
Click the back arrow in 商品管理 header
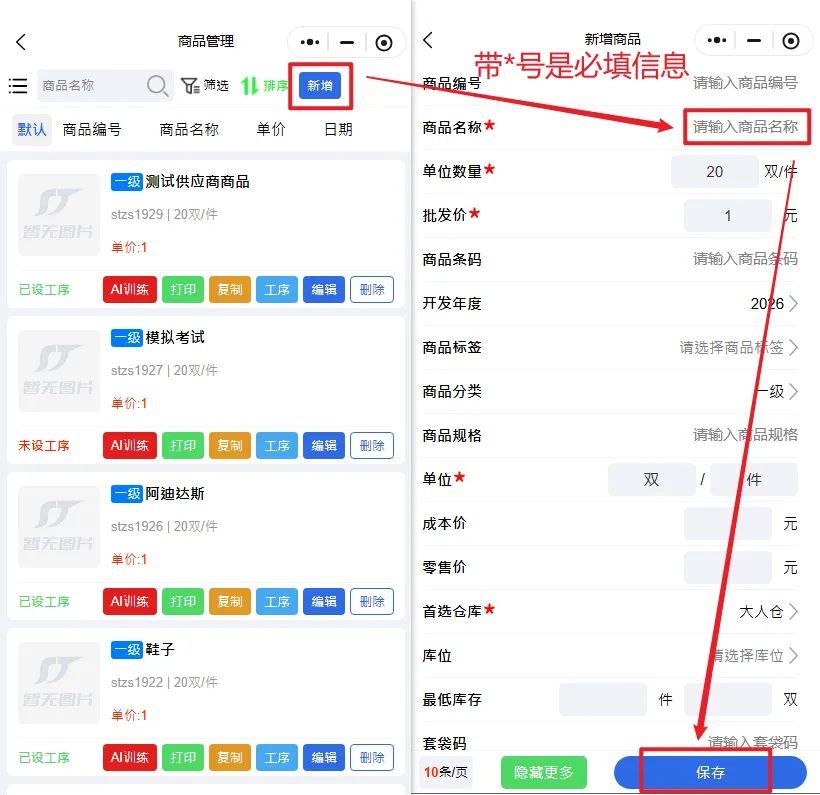click(21, 42)
